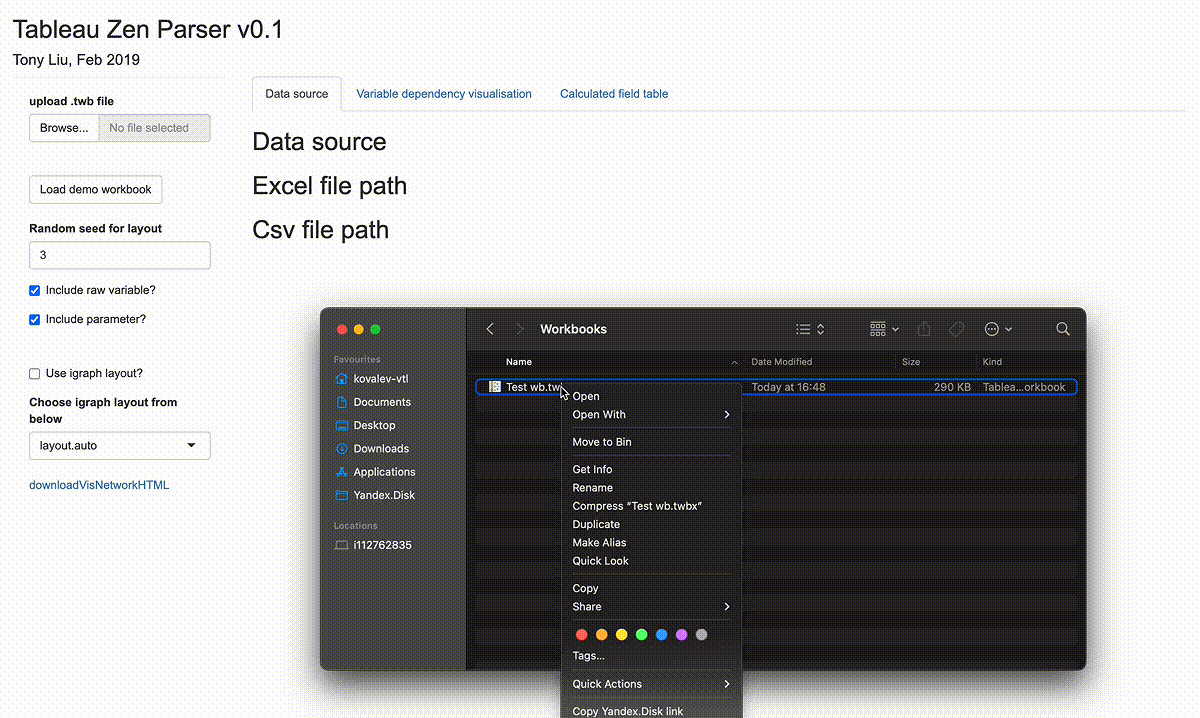Click the Browse... upload button
This screenshot has height=718, width=1200.
(x=64, y=128)
